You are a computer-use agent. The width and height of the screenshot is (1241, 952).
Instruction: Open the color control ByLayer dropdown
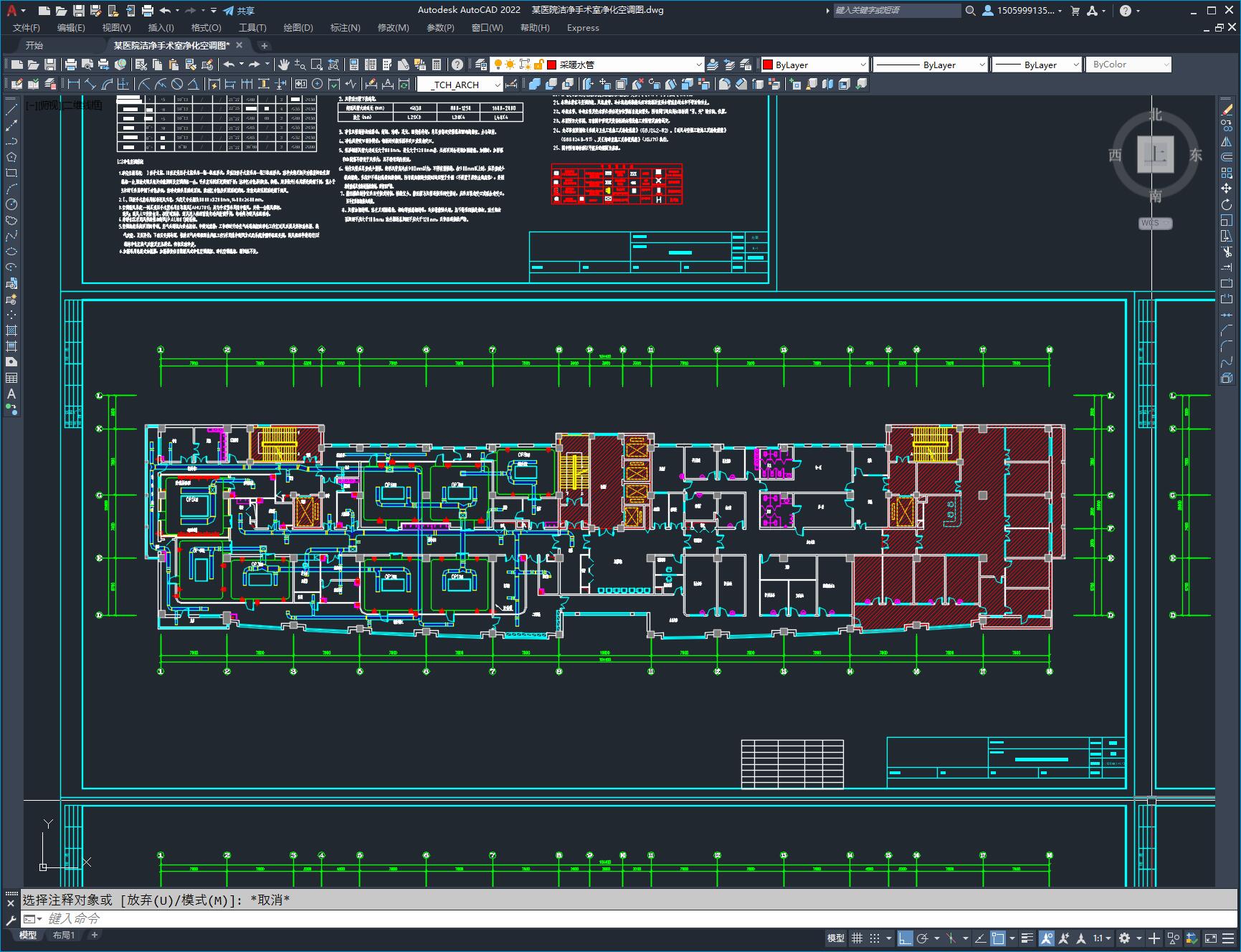coord(814,65)
